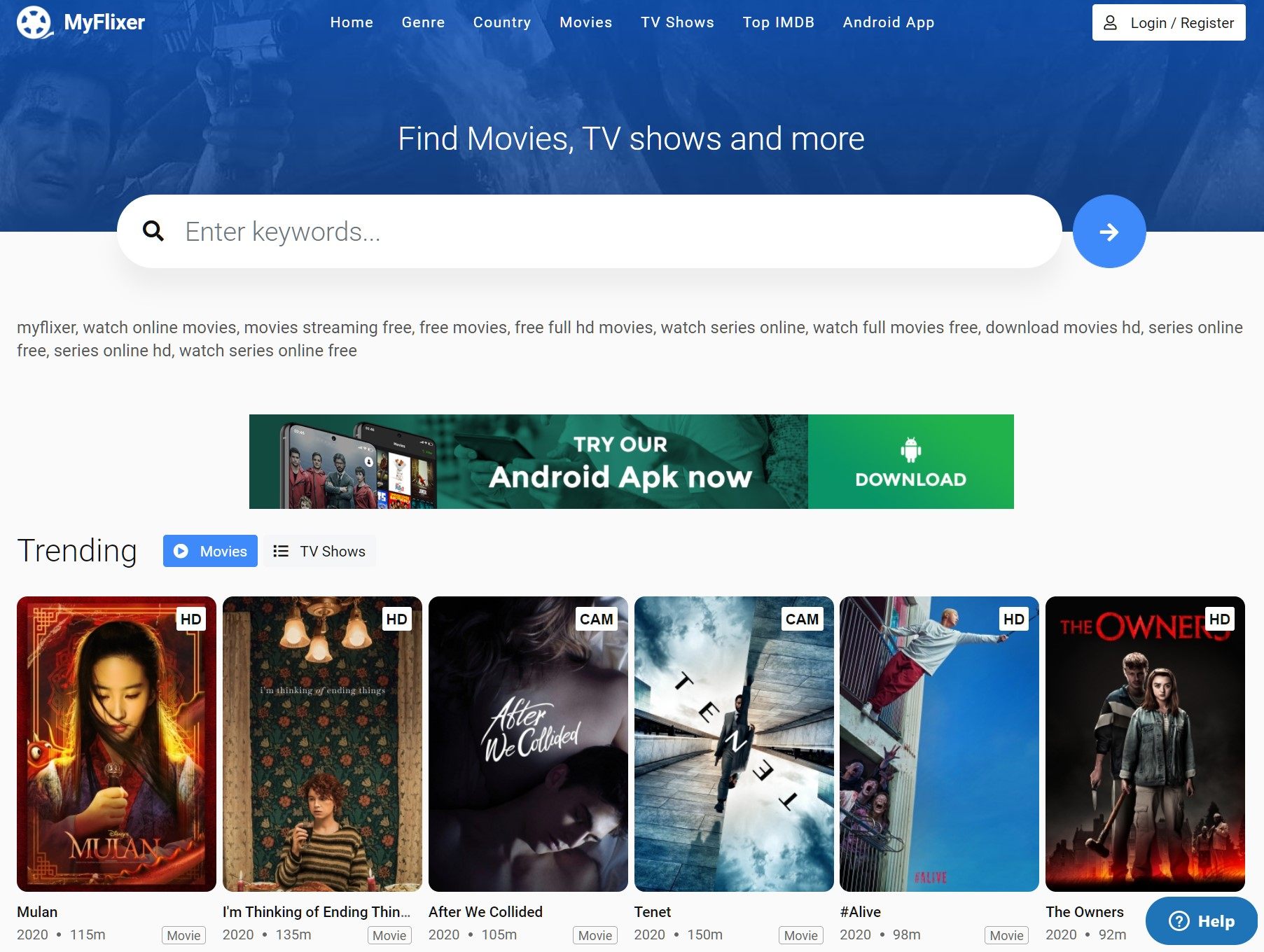Click the HD badge on Mulan poster

click(190, 619)
